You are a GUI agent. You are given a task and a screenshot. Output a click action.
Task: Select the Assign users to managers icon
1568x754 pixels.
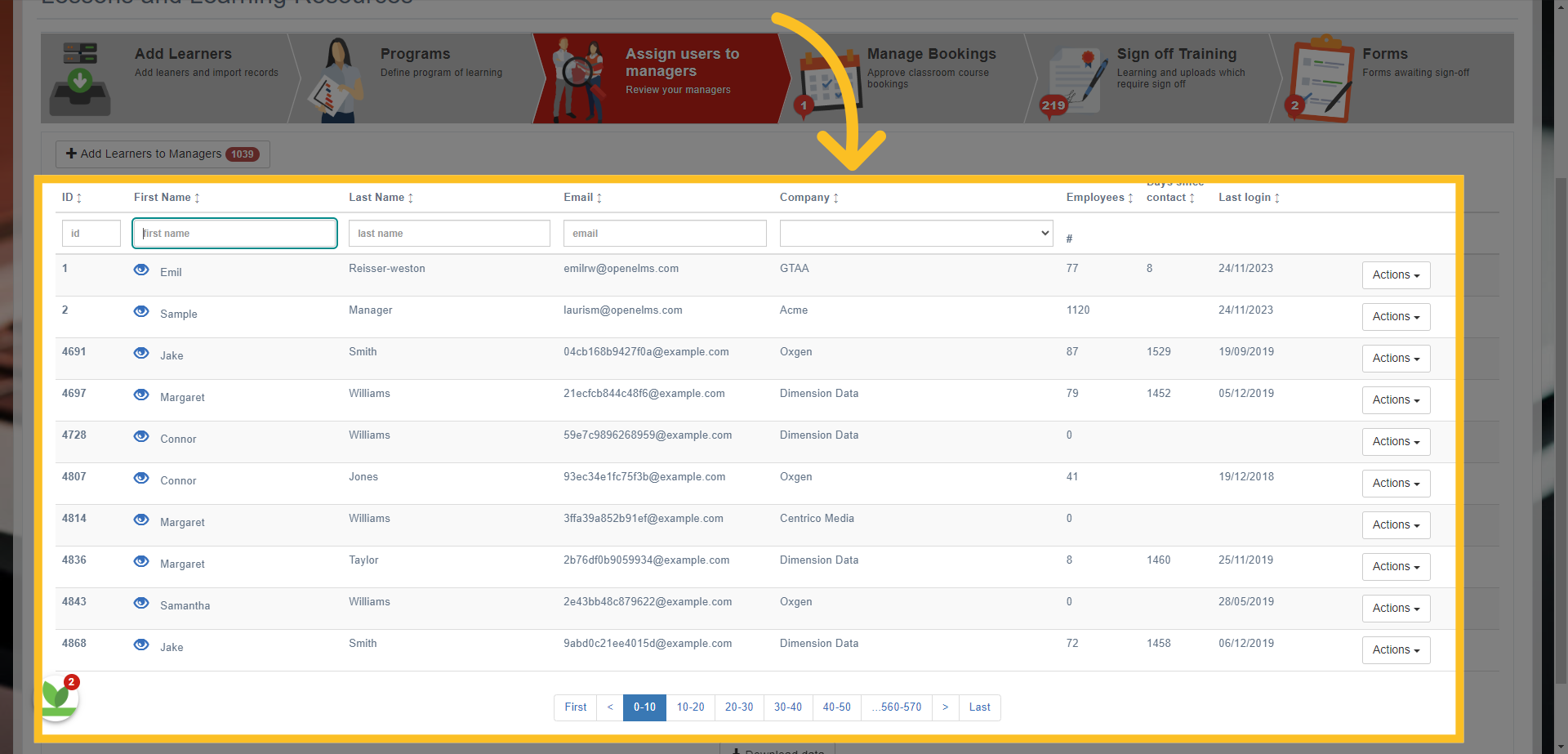tap(578, 80)
